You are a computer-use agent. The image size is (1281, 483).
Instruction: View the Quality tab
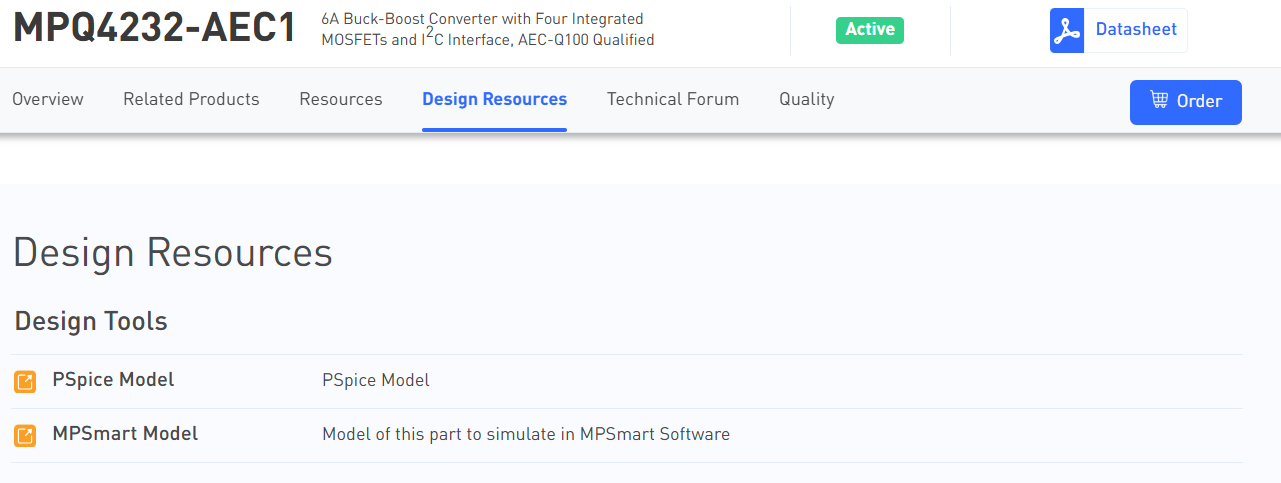pyautogui.click(x=806, y=99)
